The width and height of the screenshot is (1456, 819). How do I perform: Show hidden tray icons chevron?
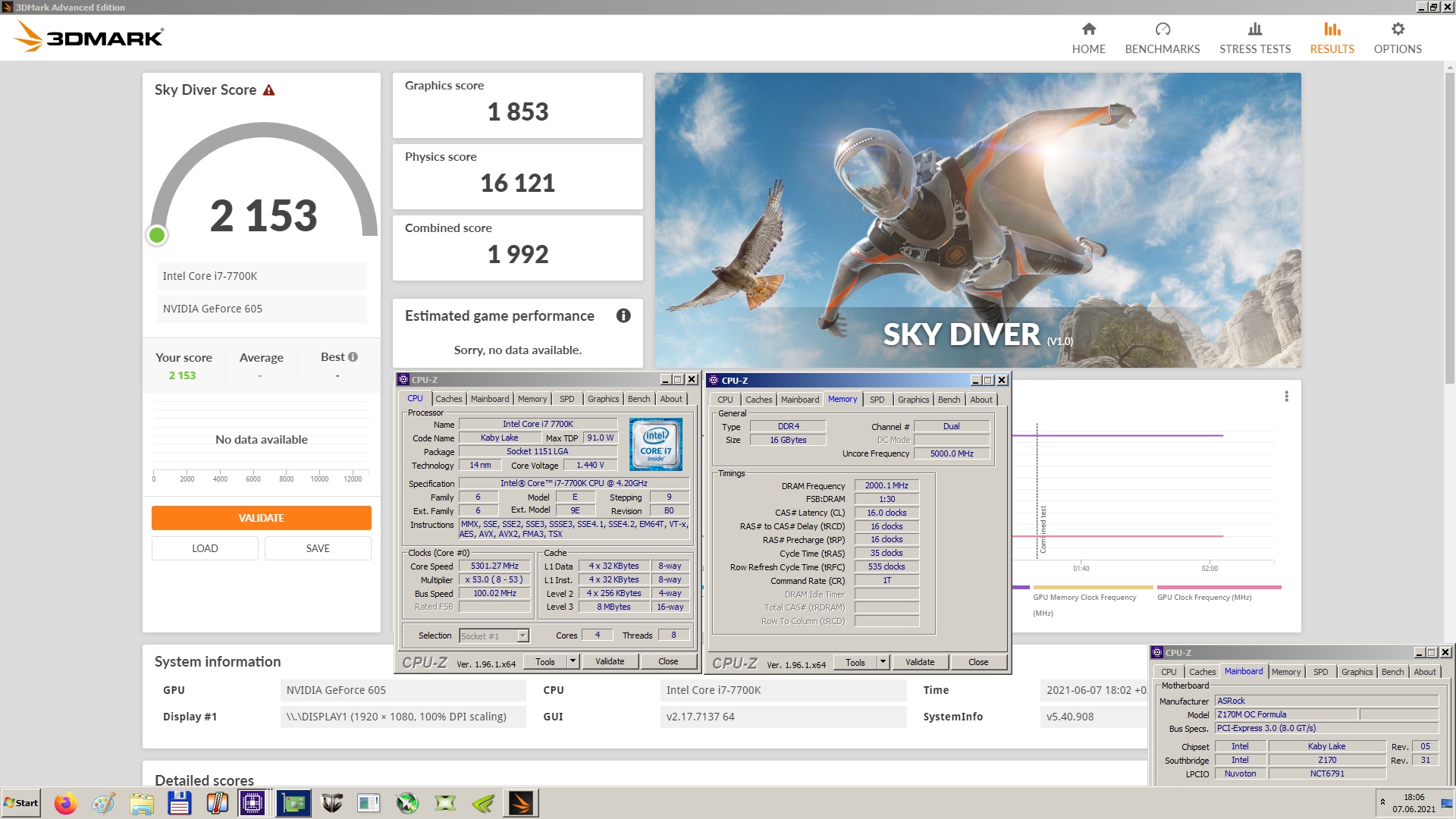point(1382,802)
